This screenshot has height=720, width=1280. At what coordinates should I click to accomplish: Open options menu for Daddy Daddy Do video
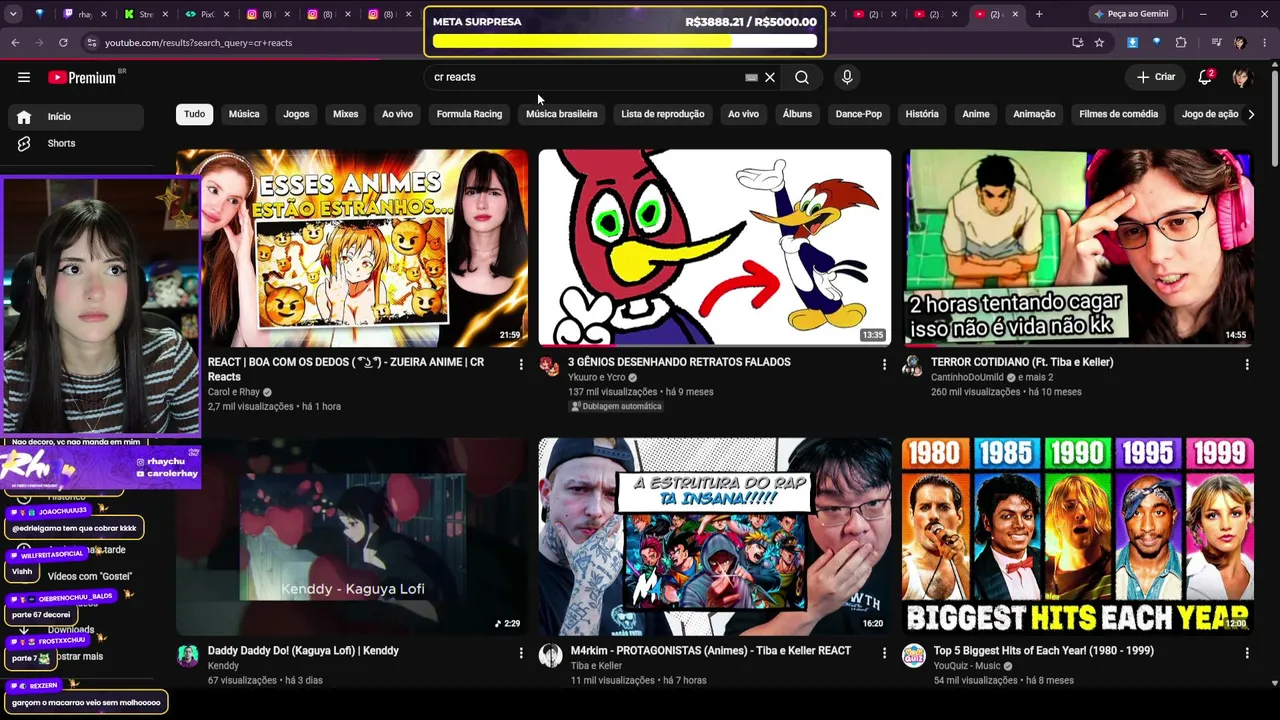(521, 653)
